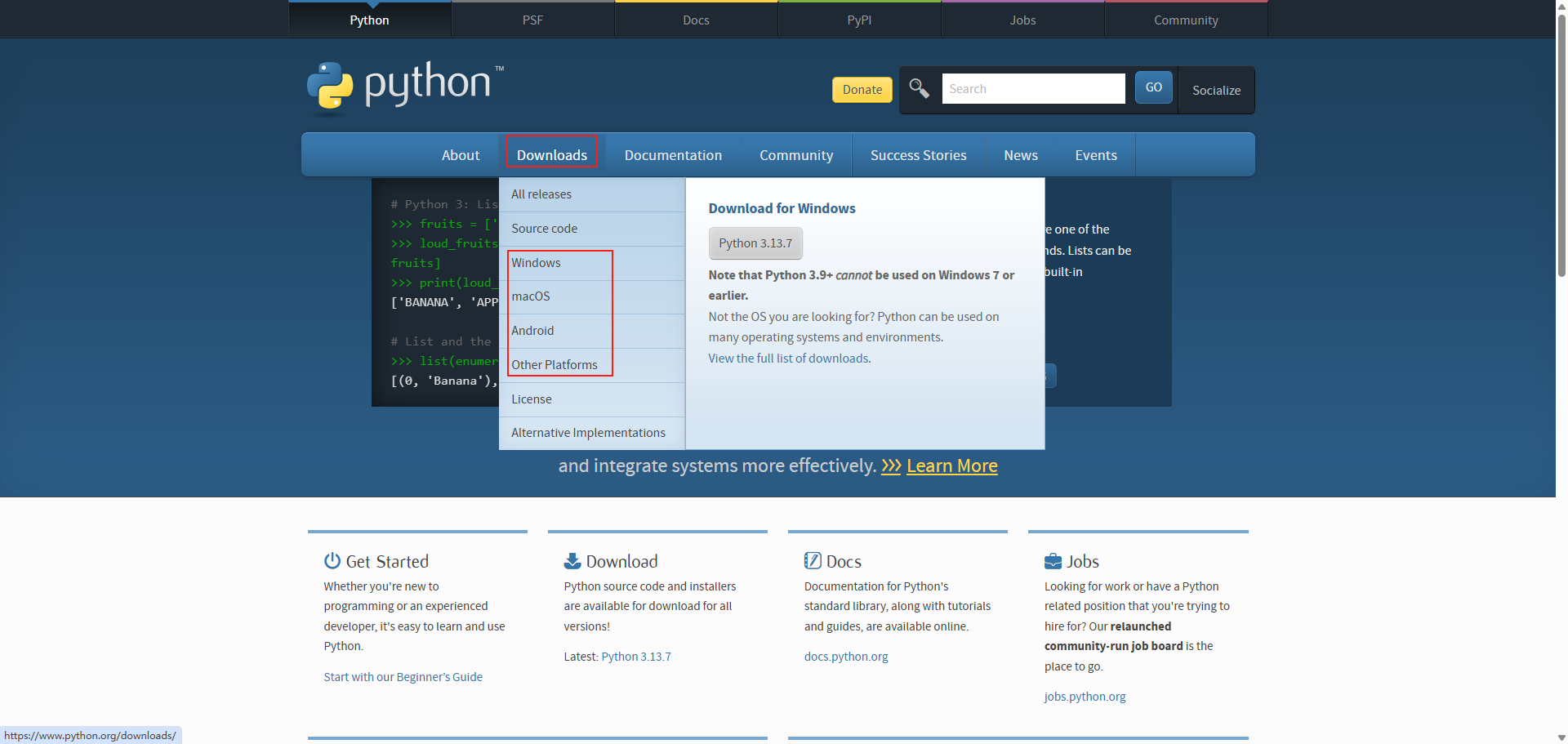Click inside the Search input field

(x=1033, y=88)
